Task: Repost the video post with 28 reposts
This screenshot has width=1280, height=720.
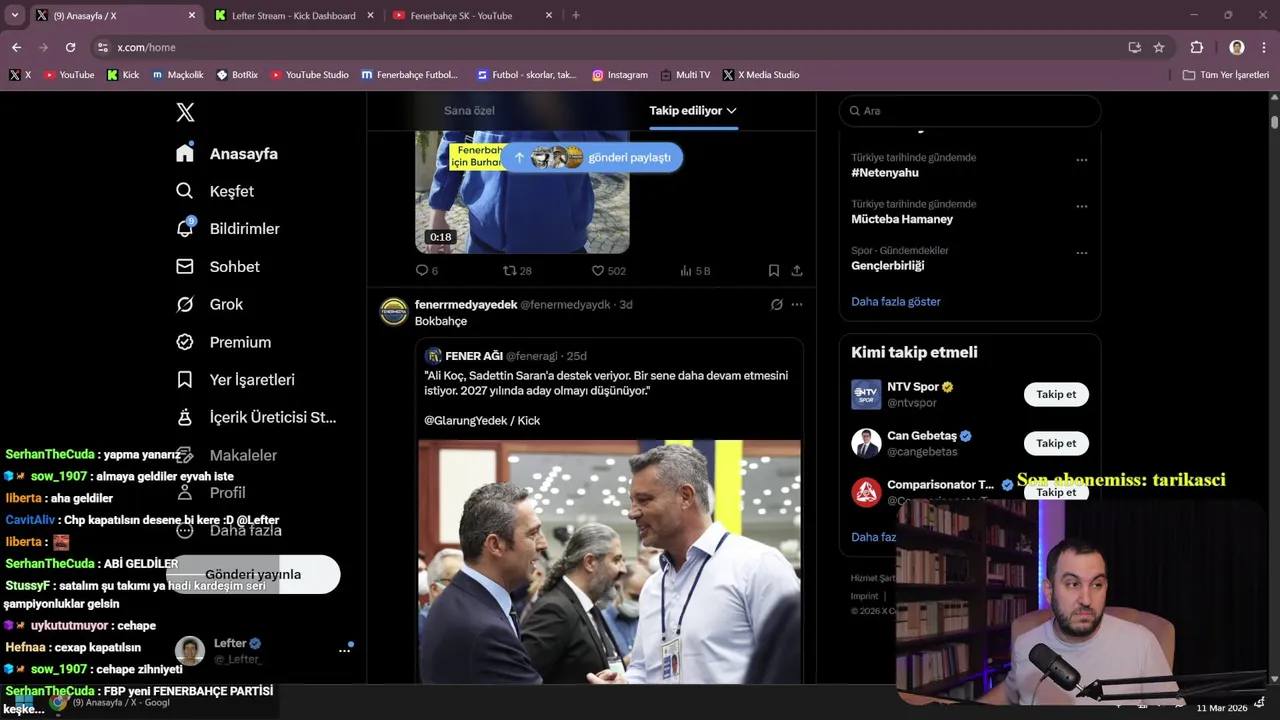Action: [517, 271]
